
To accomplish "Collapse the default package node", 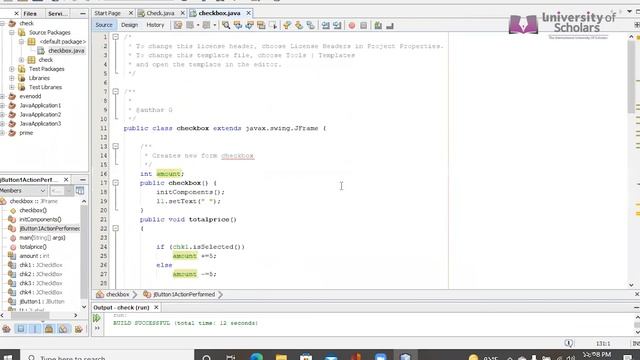I will (x=22, y=42).
